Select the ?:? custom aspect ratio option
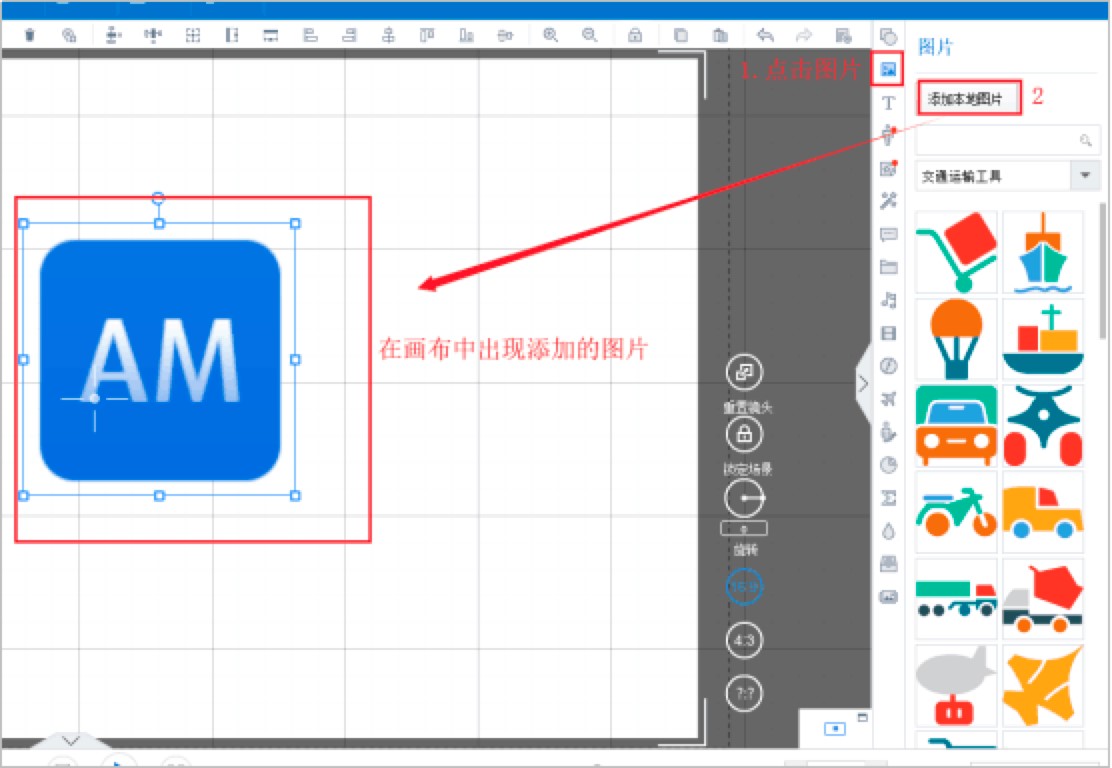 pyautogui.click(x=744, y=693)
